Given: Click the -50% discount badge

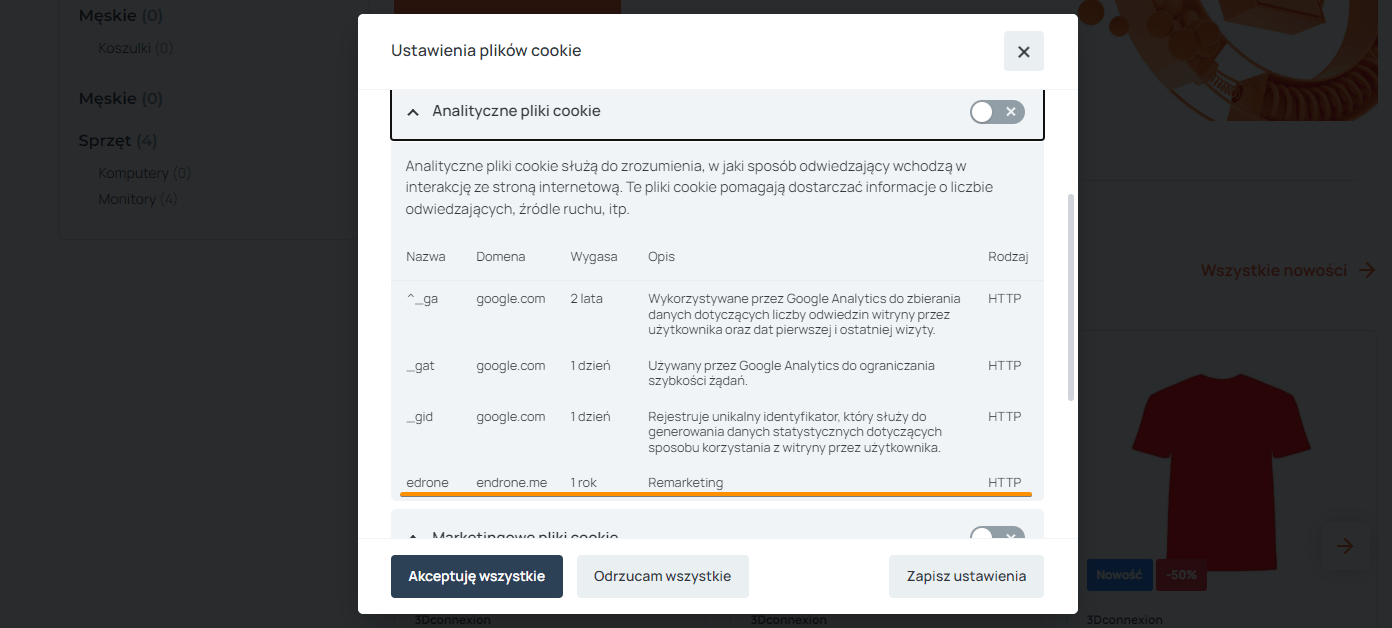Looking at the screenshot, I should tap(1181, 575).
